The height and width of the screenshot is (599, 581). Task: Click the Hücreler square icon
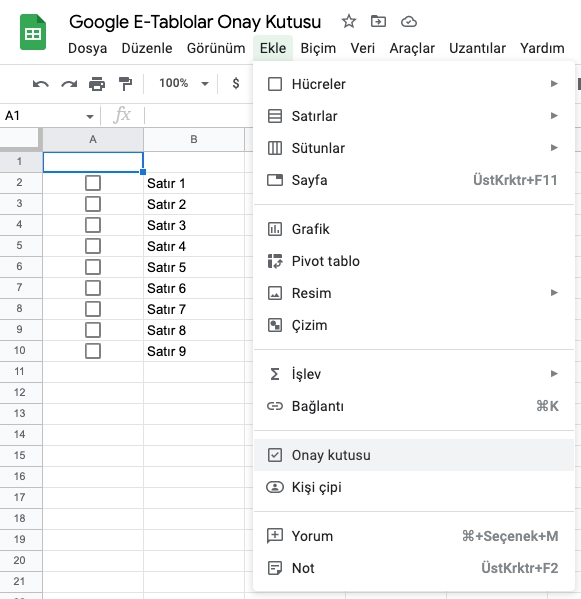[275, 84]
